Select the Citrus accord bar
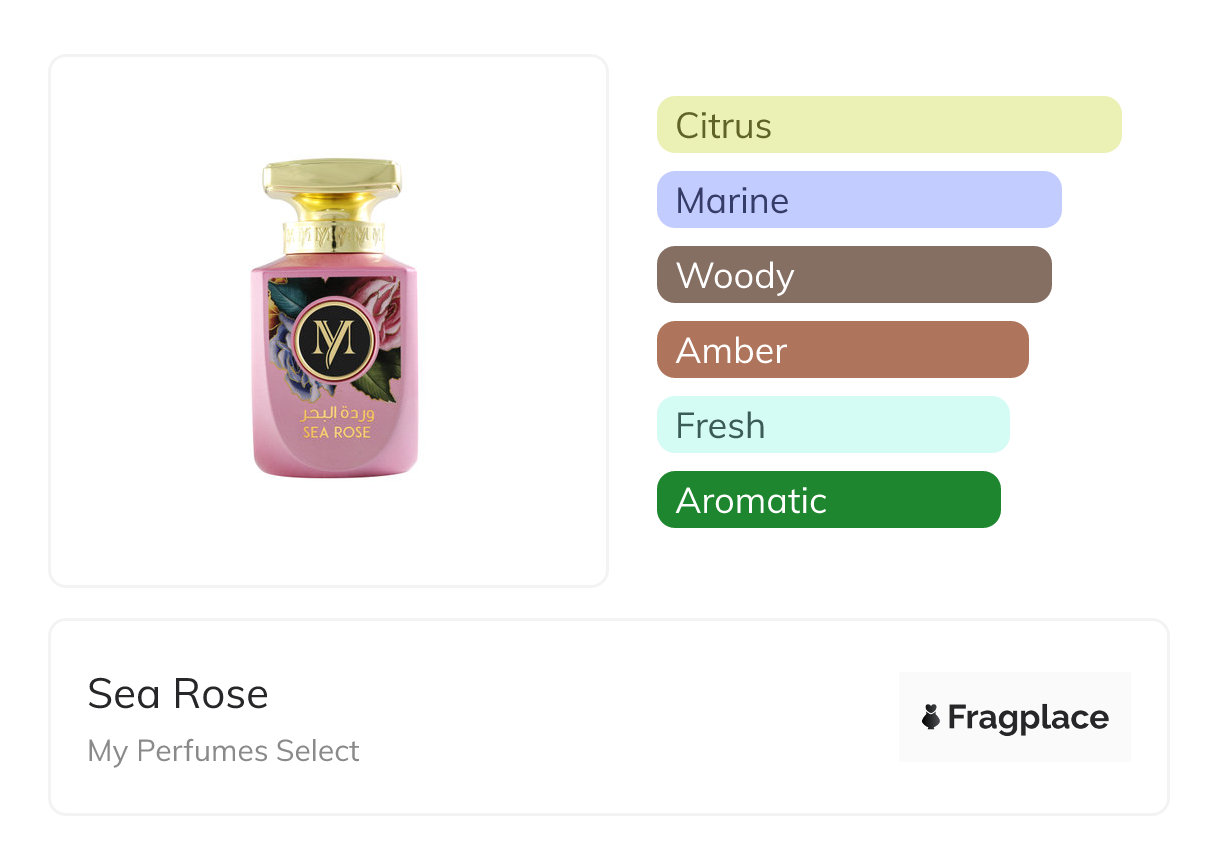This screenshot has width=1218, height=864. 888,125
